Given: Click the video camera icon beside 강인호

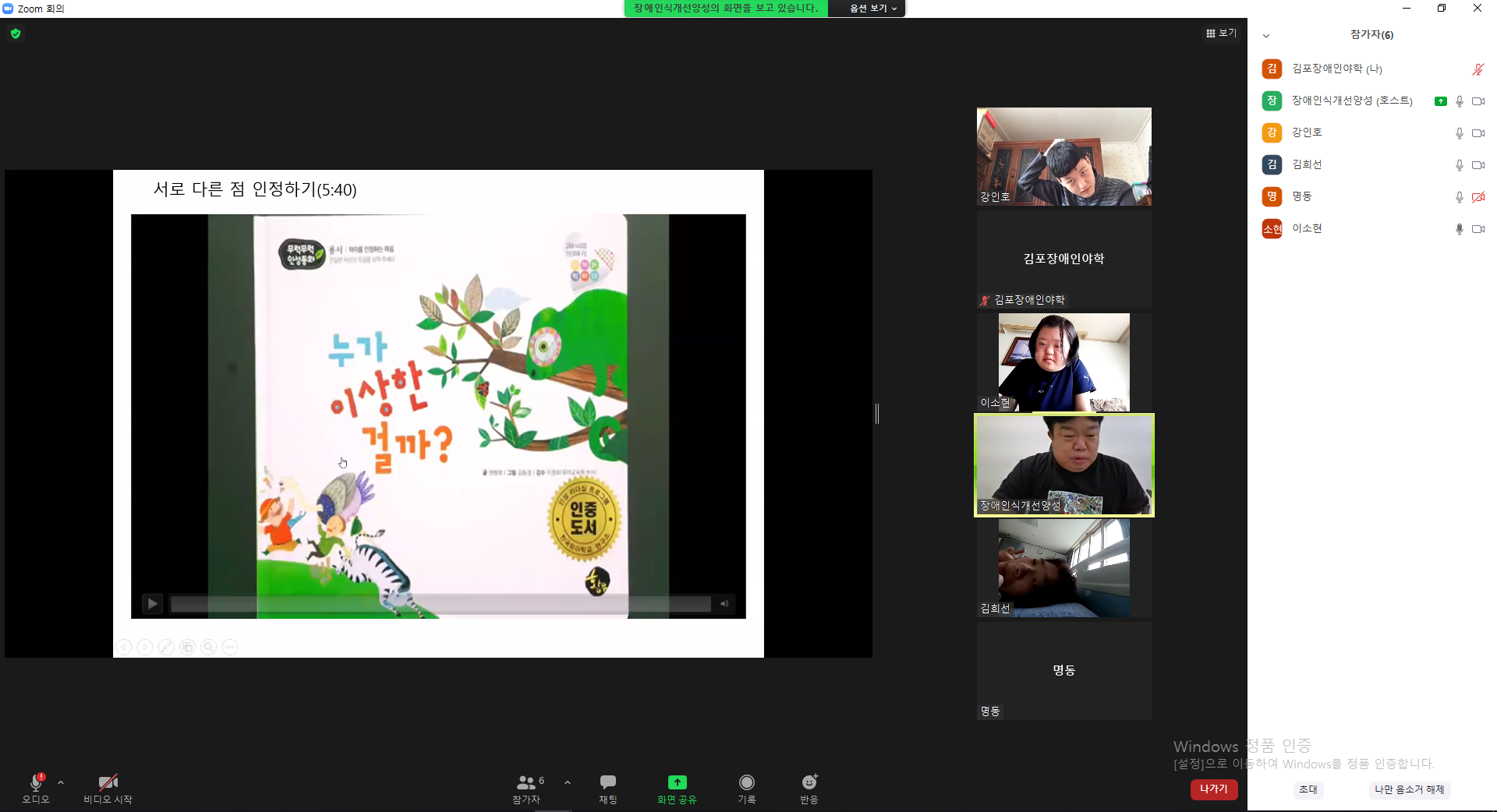Looking at the screenshot, I should tap(1478, 133).
